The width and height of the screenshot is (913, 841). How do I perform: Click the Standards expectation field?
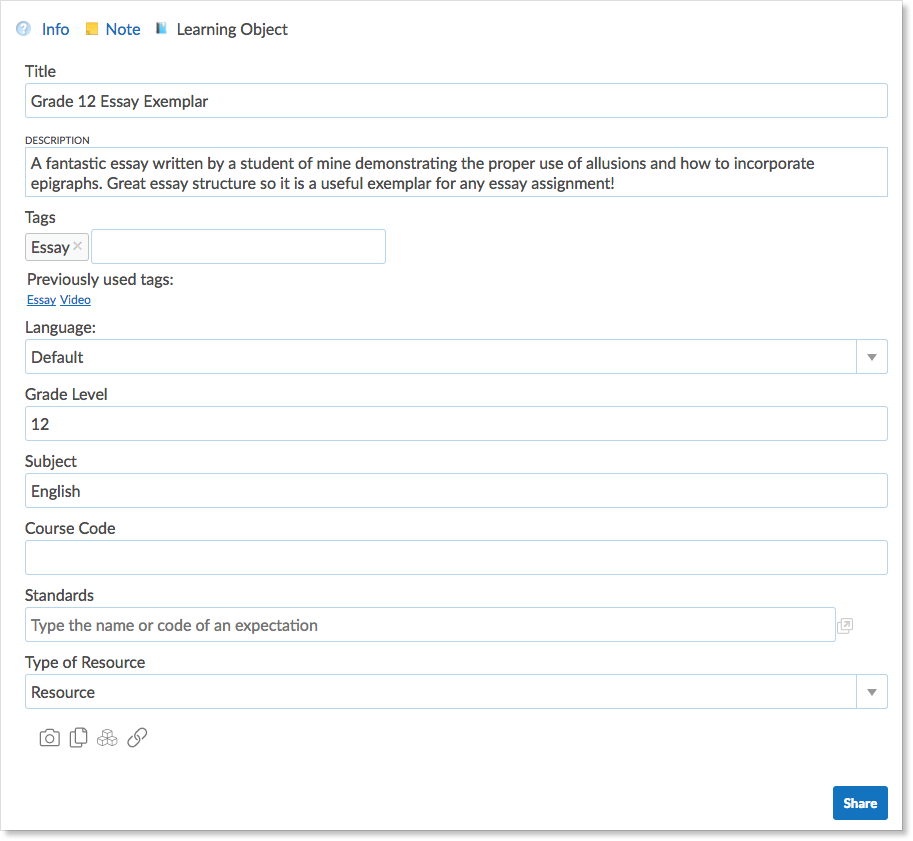point(430,624)
